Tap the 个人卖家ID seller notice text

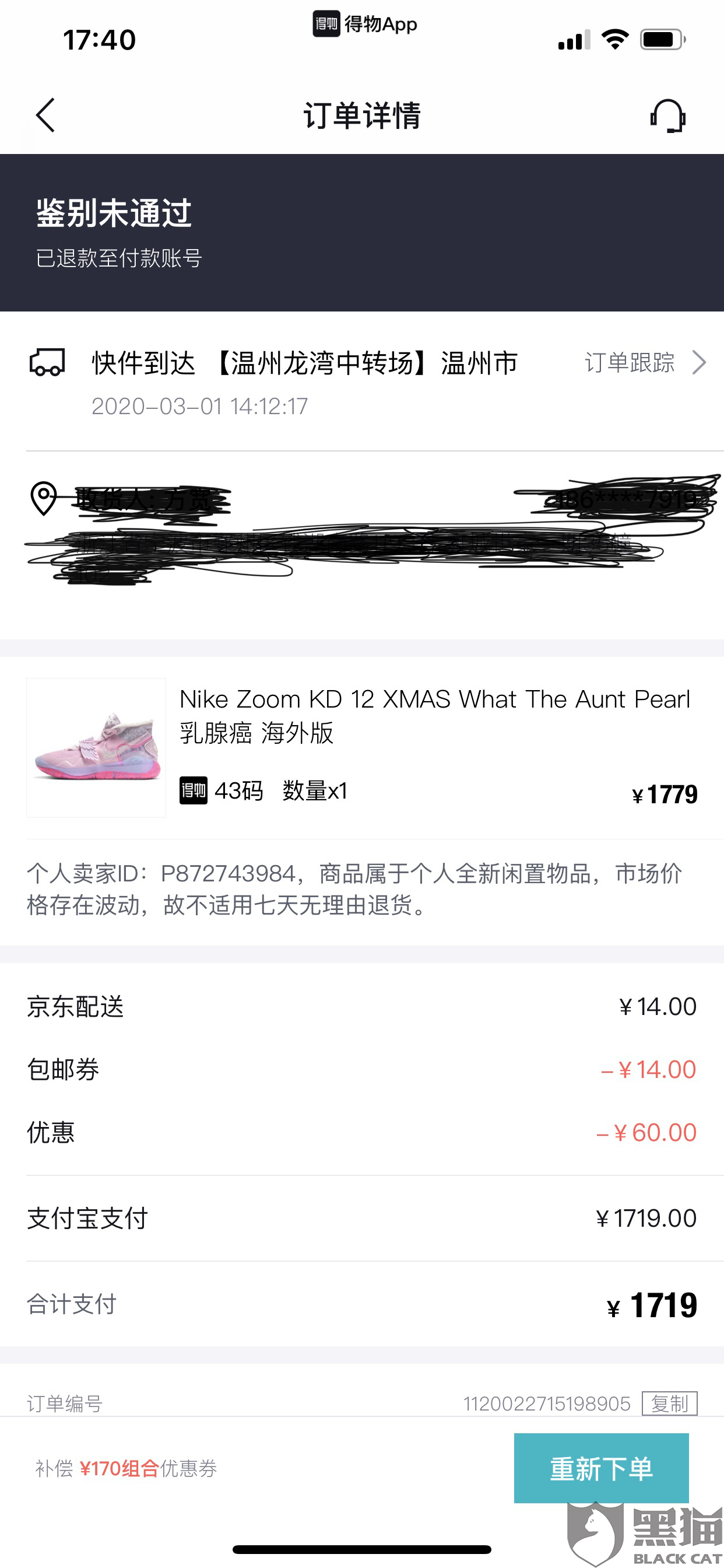click(x=354, y=888)
